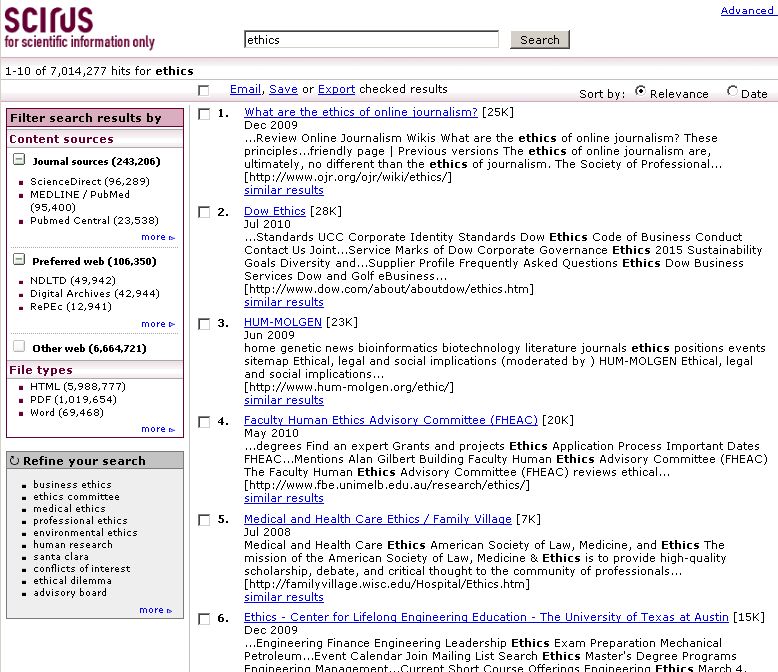Email the checked results
778x672 pixels.
tap(245, 89)
